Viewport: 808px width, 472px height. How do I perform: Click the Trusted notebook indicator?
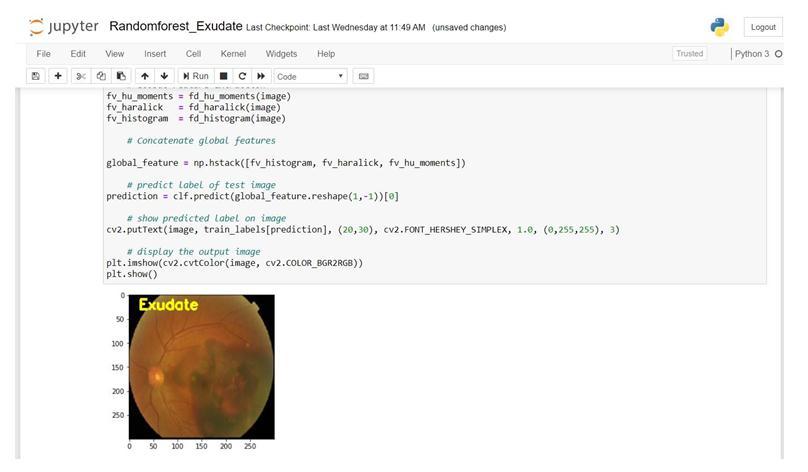689,54
